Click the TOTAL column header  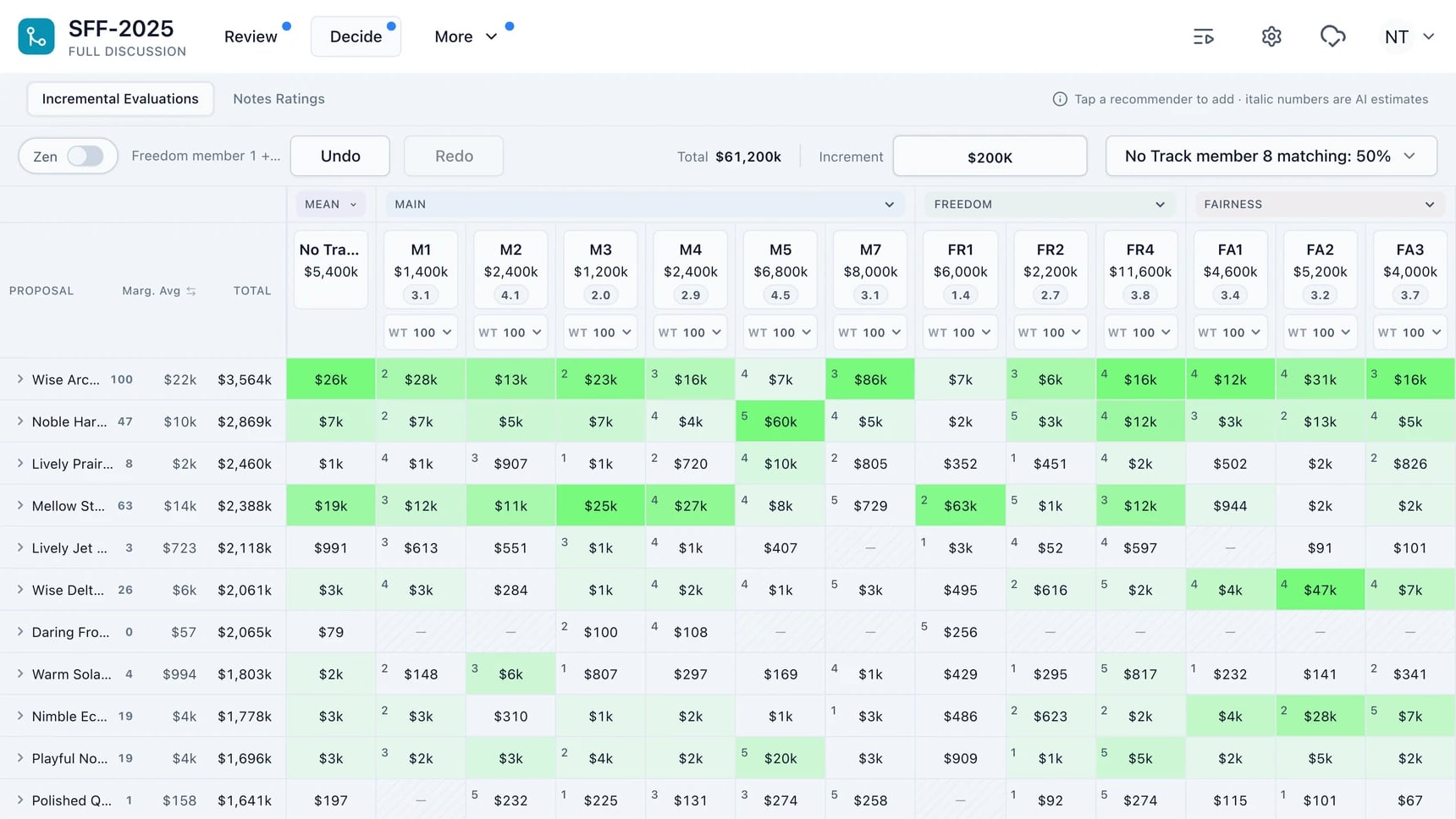252,291
